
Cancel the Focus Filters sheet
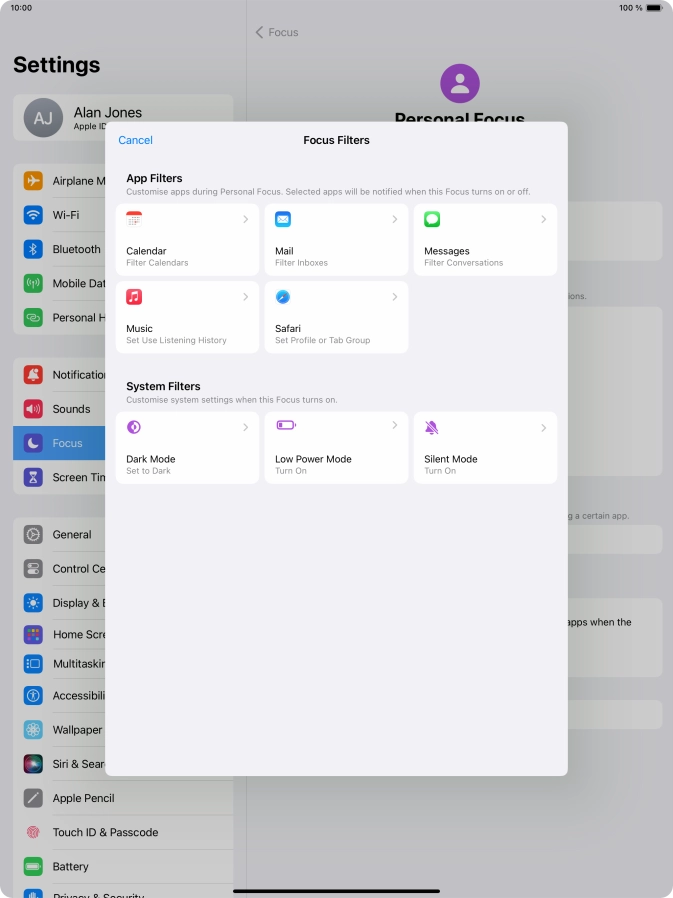coord(135,140)
